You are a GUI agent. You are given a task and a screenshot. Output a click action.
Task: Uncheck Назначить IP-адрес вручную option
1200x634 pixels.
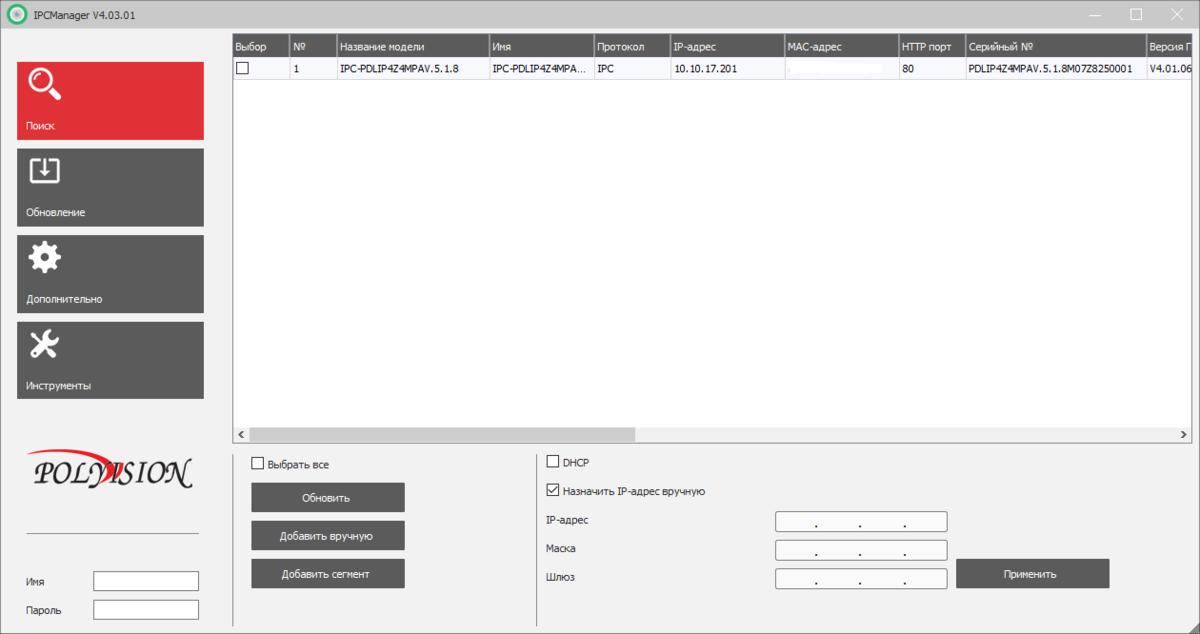[x=553, y=491]
